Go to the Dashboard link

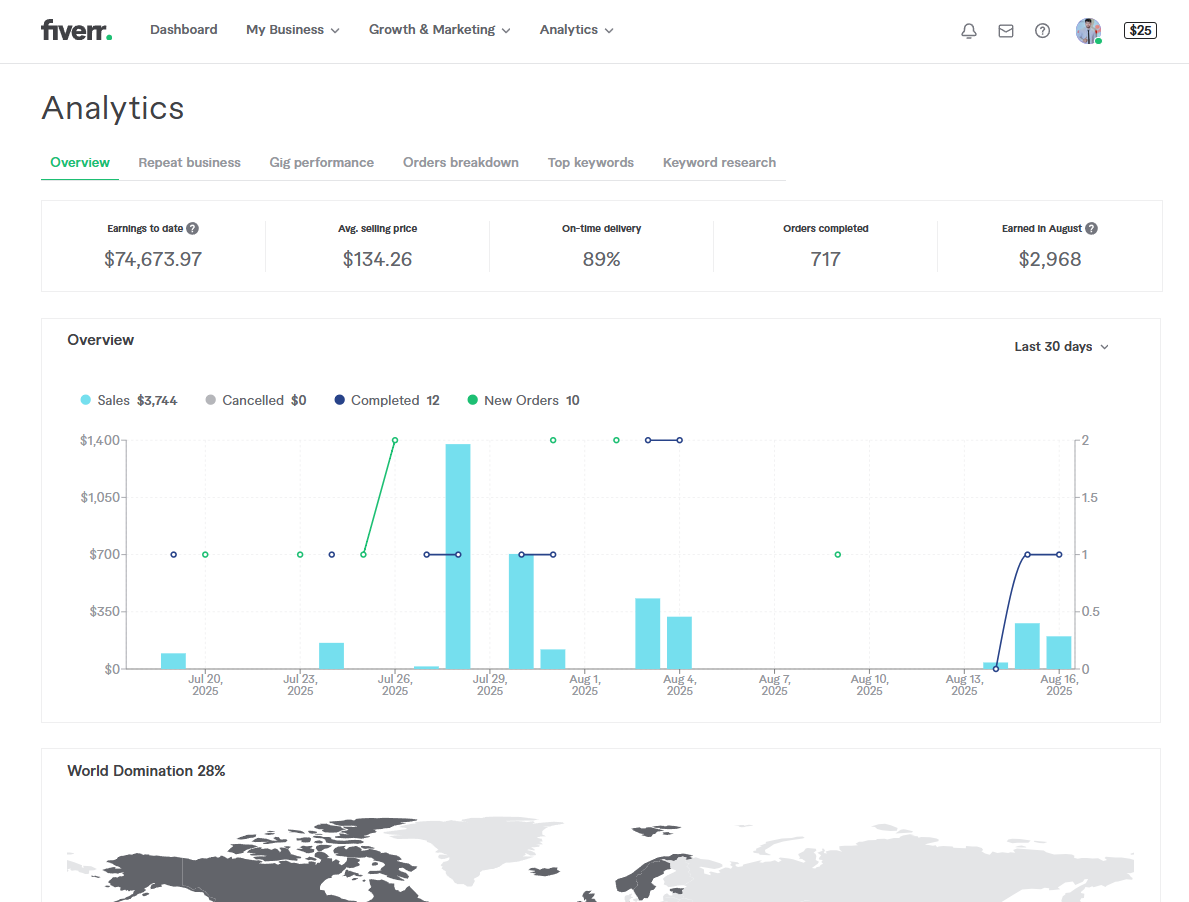click(x=184, y=30)
